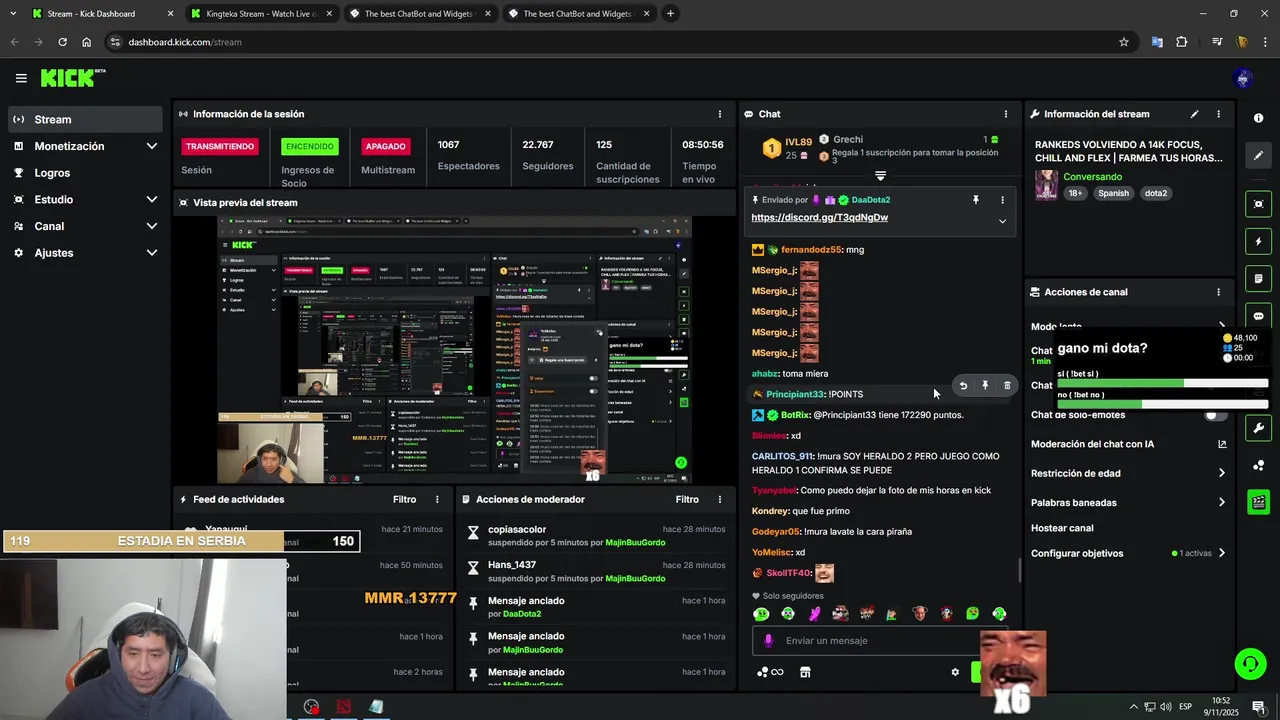Open the hamburger menu beside the Kick logo

pos(21,78)
